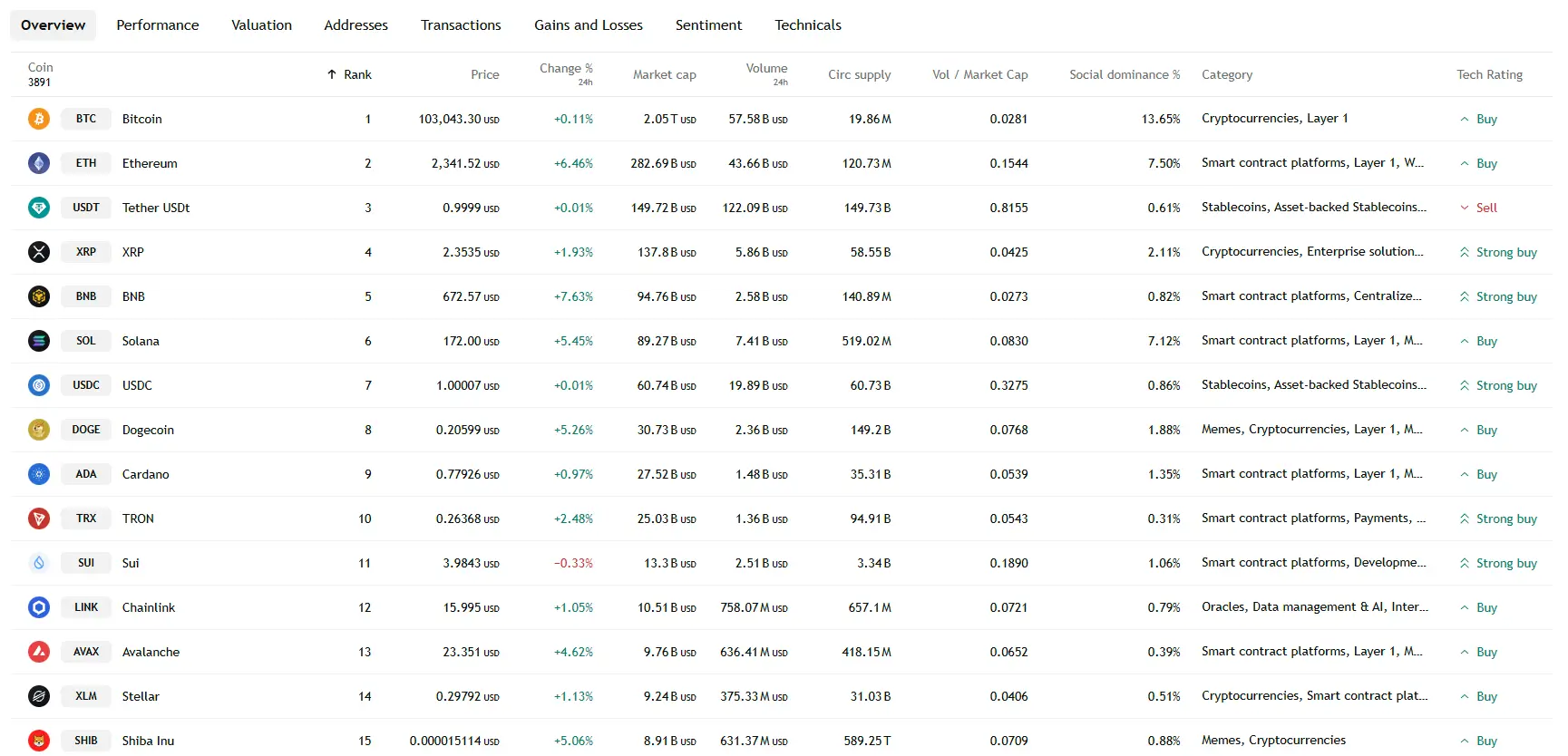Click Dogecoin category Memes, Cryptocurrencies text

(1312, 430)
